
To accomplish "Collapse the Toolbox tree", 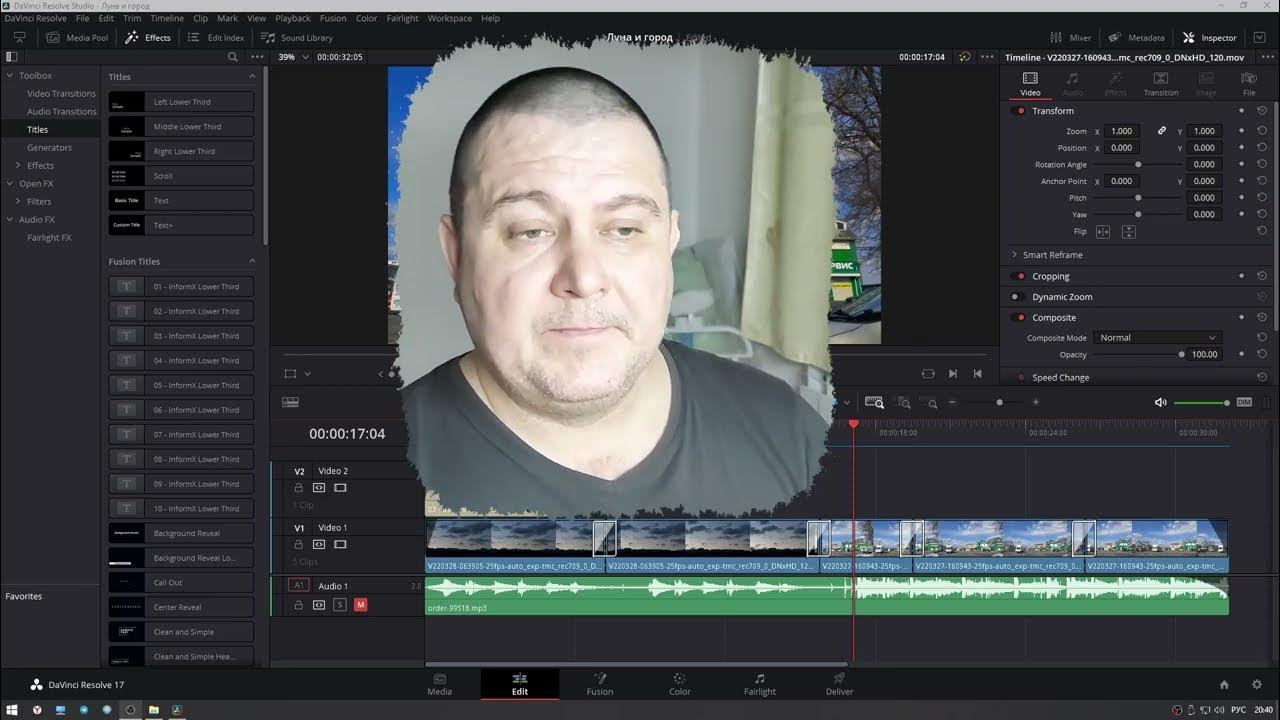I will coord(10,75).
